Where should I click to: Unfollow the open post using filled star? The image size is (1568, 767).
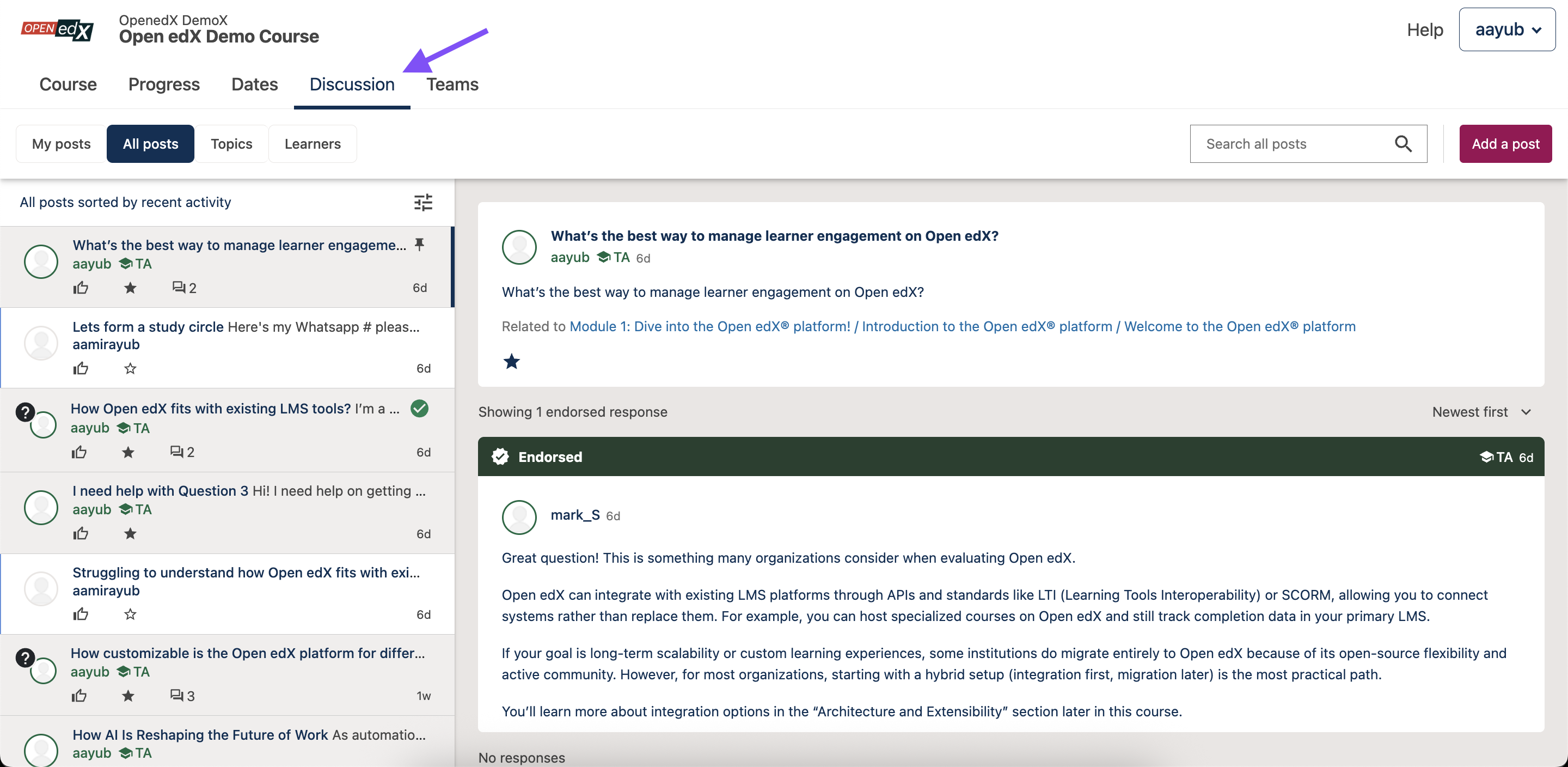click(511, 361)
